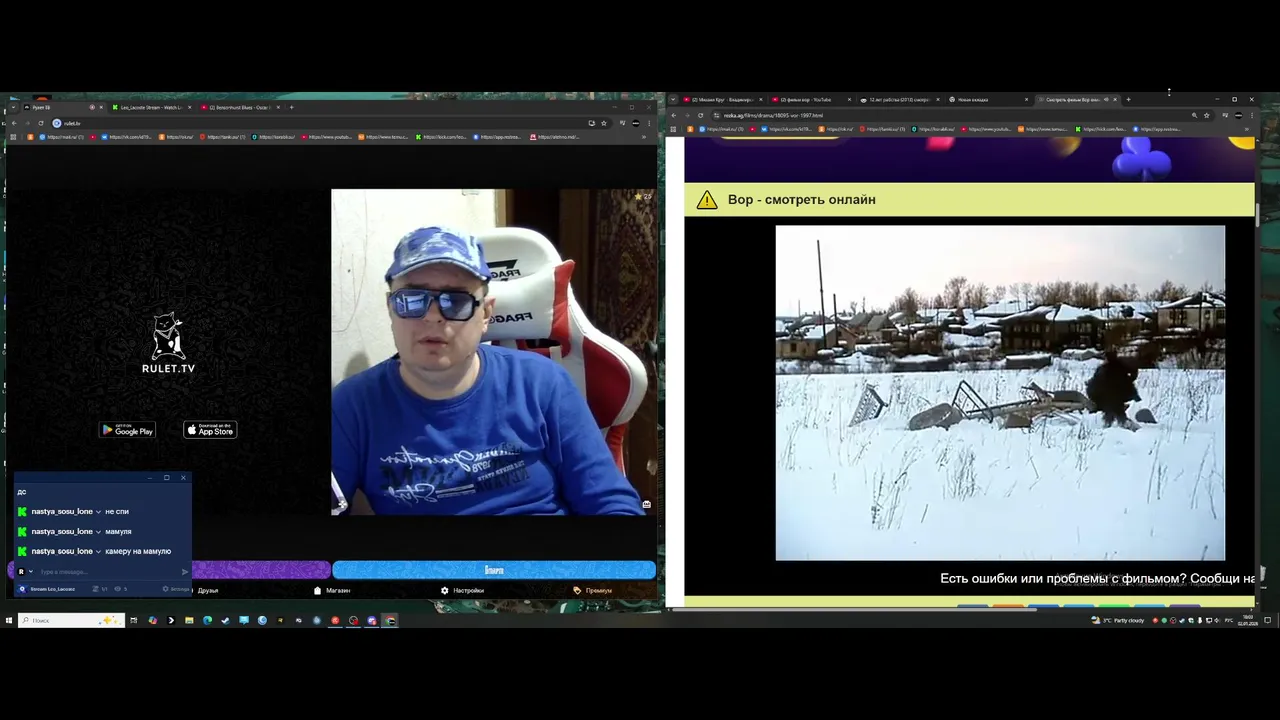Click the Вор movie video player
This screenshot has height=720, width=1280.
pos(1000,393)
